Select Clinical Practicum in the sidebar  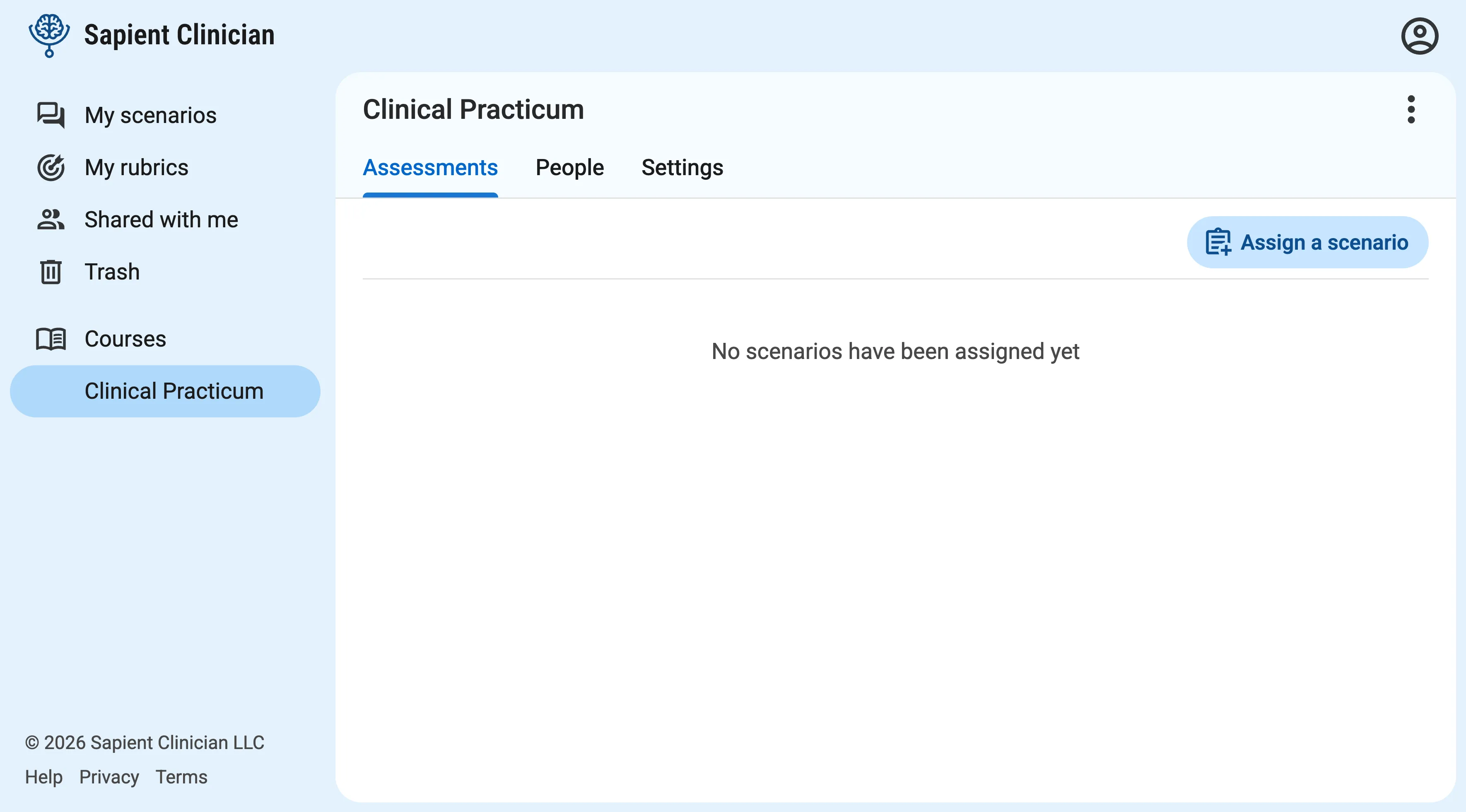click(x=174, y=391)
